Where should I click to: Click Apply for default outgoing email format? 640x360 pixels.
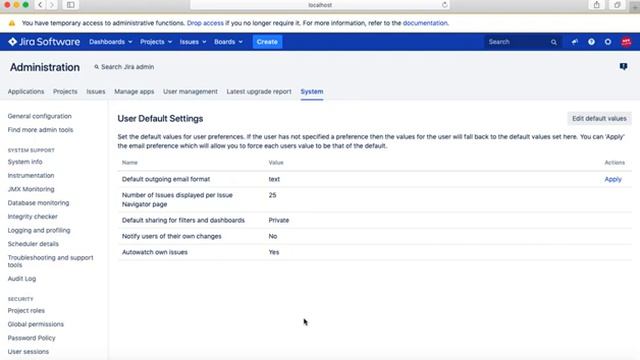pyautogui.click(x=613, y=179)
